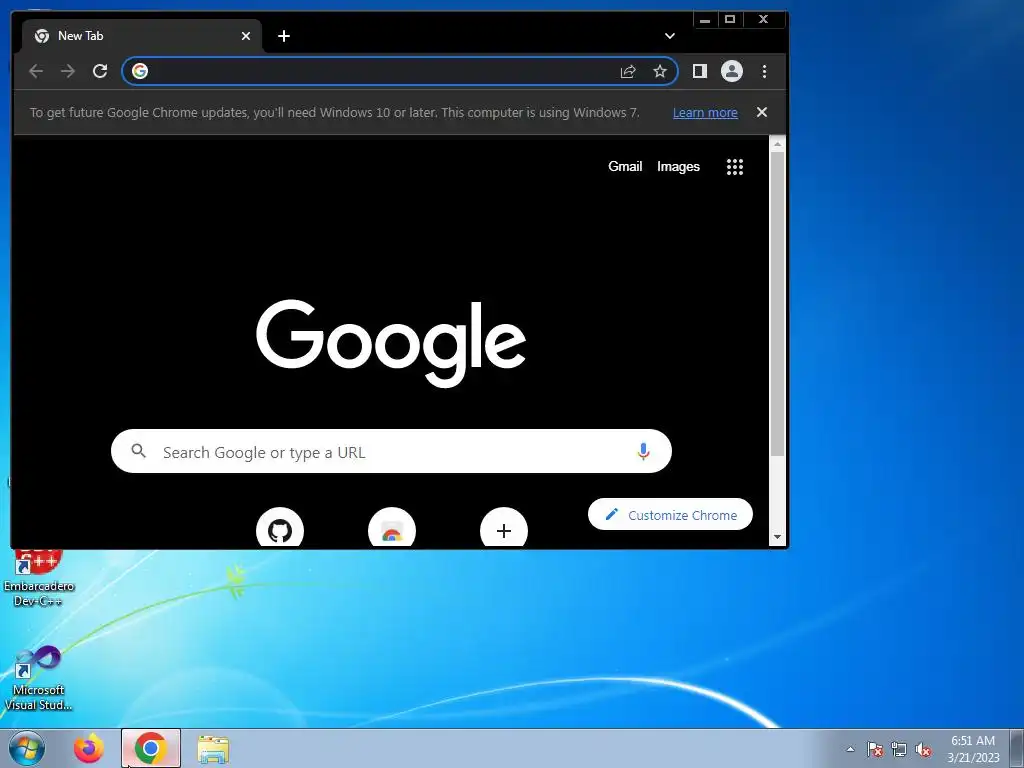Bookmark this tab with the star icon
1024x768 pixels.
click(660, 71)
